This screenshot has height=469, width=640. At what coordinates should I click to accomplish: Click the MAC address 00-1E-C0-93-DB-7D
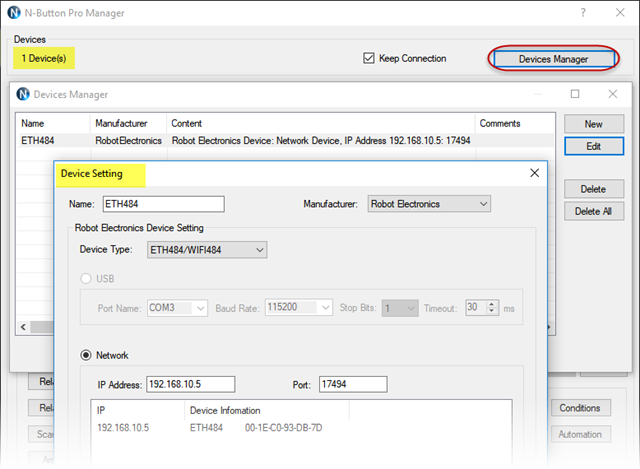[283, 428]
